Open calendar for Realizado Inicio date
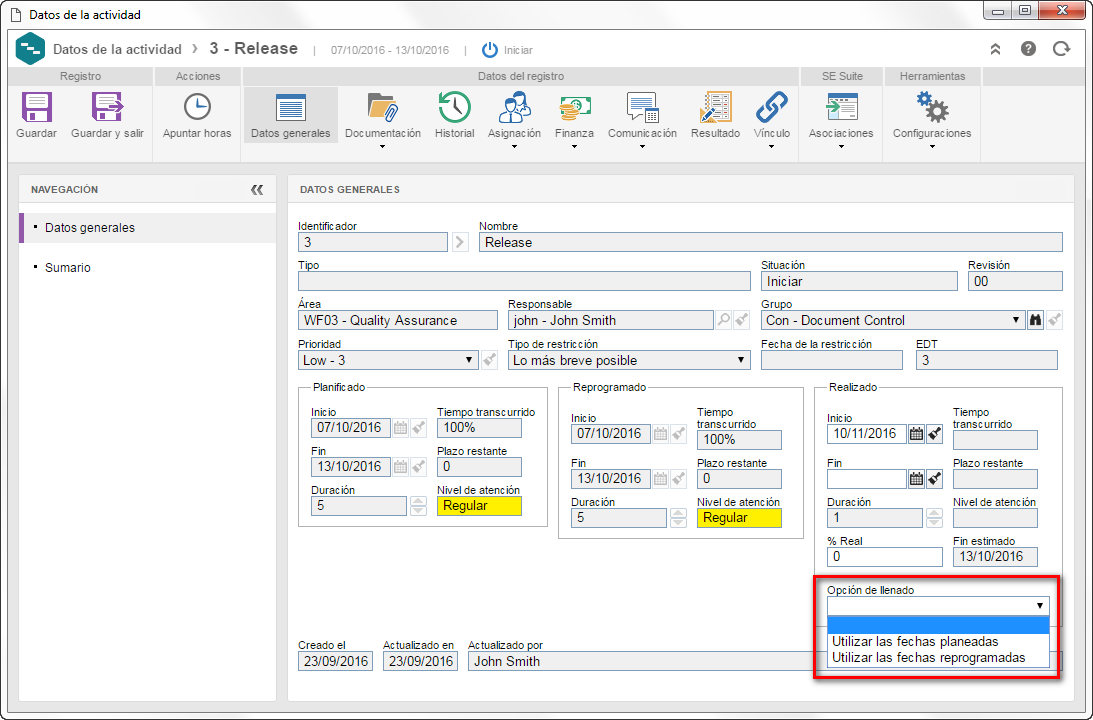The image size is (1093, 720). tap(916, 434)
